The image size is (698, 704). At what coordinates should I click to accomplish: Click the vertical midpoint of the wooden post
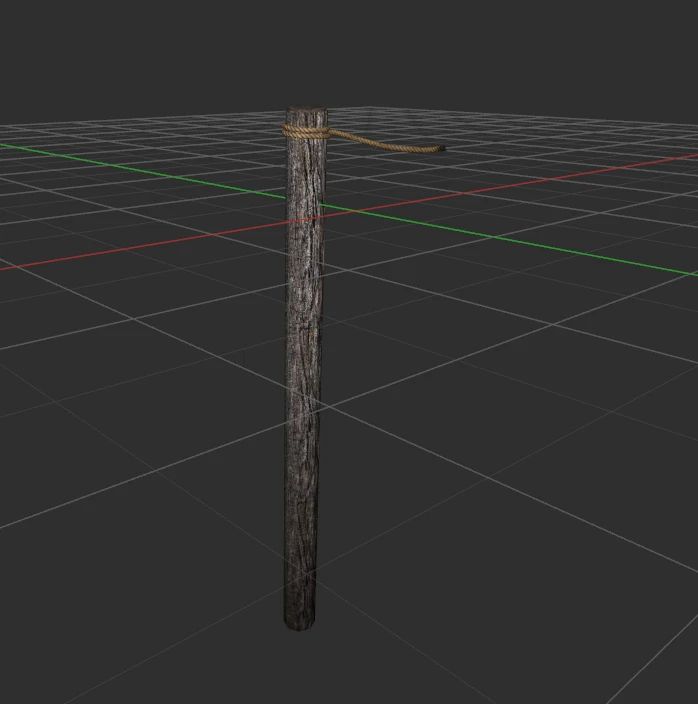302,370
